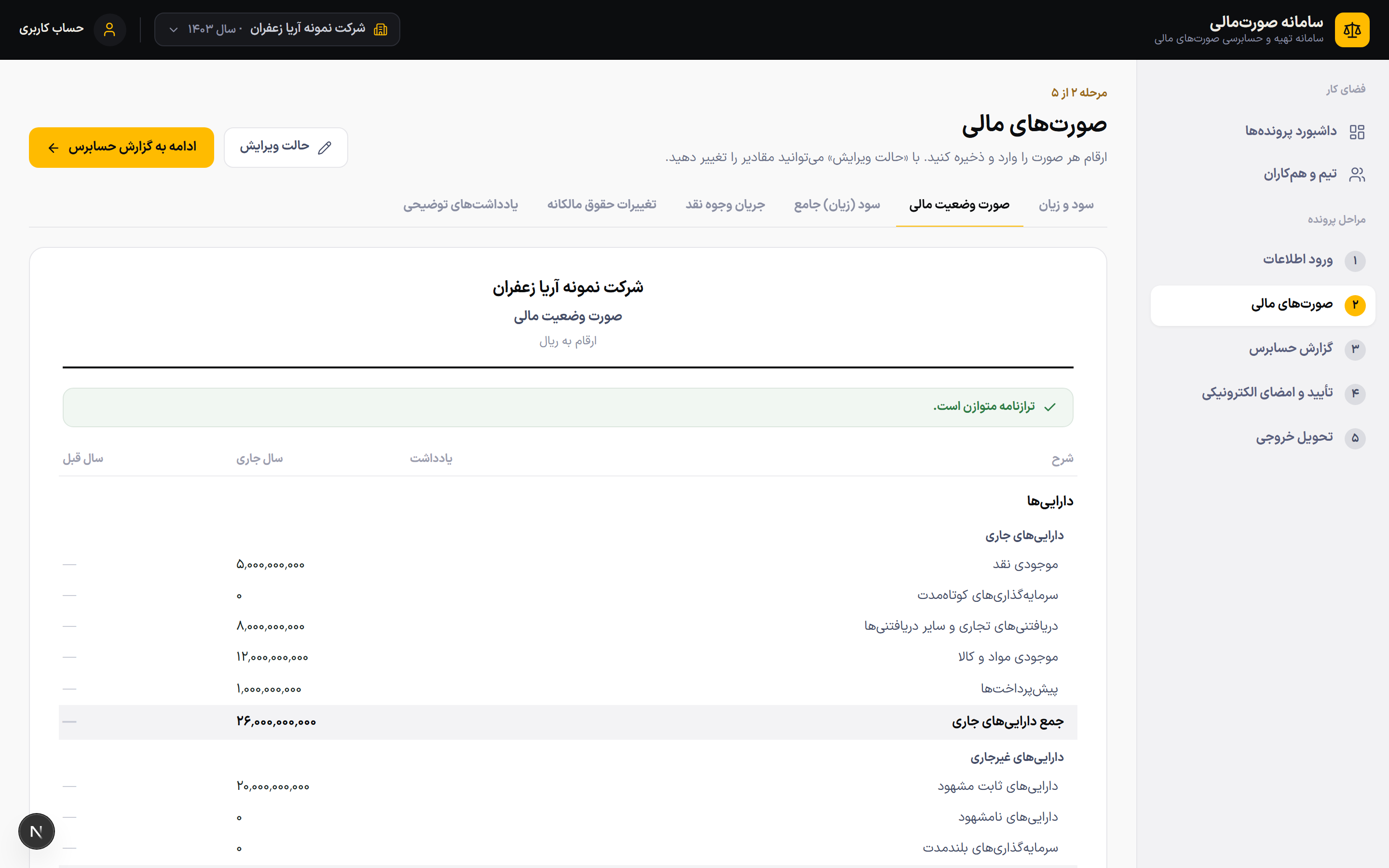Open the سود (زیان) جامع tab
The image size is (1389, 868).
837,205
